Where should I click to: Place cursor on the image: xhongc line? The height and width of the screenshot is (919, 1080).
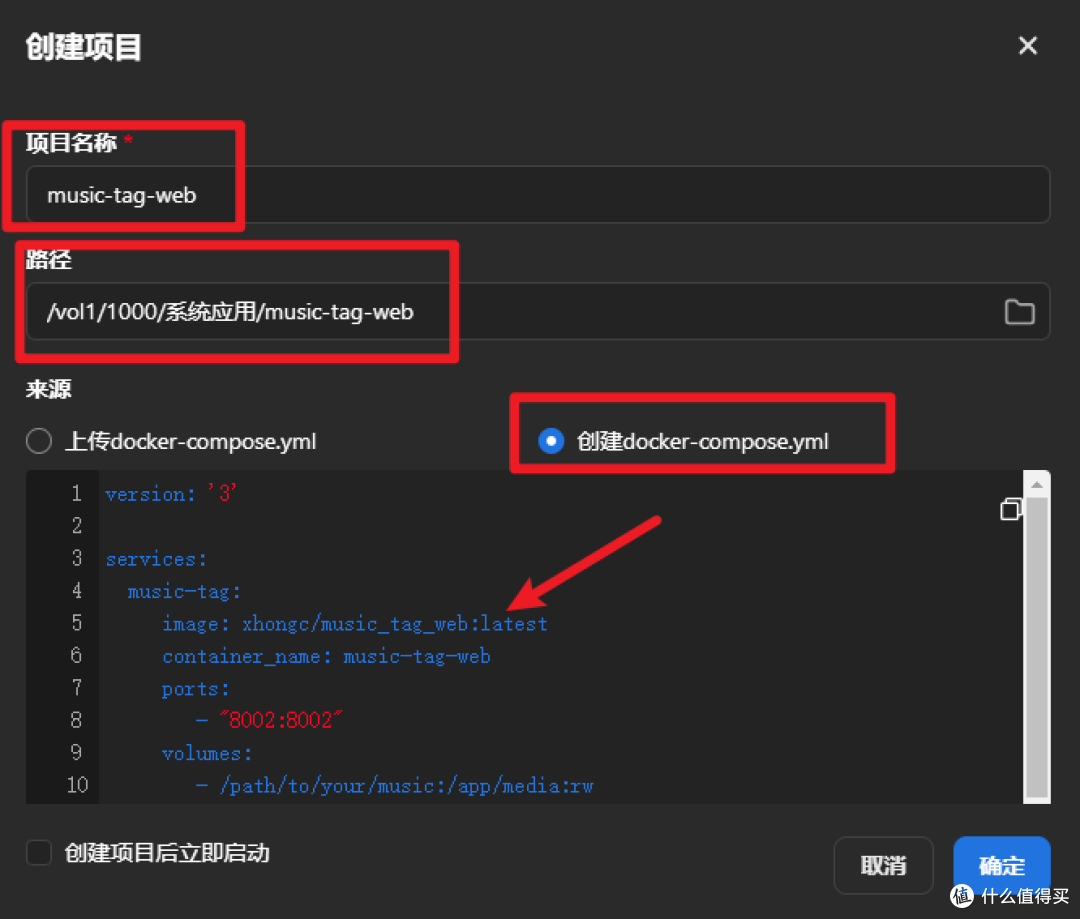tap(354, 623)
